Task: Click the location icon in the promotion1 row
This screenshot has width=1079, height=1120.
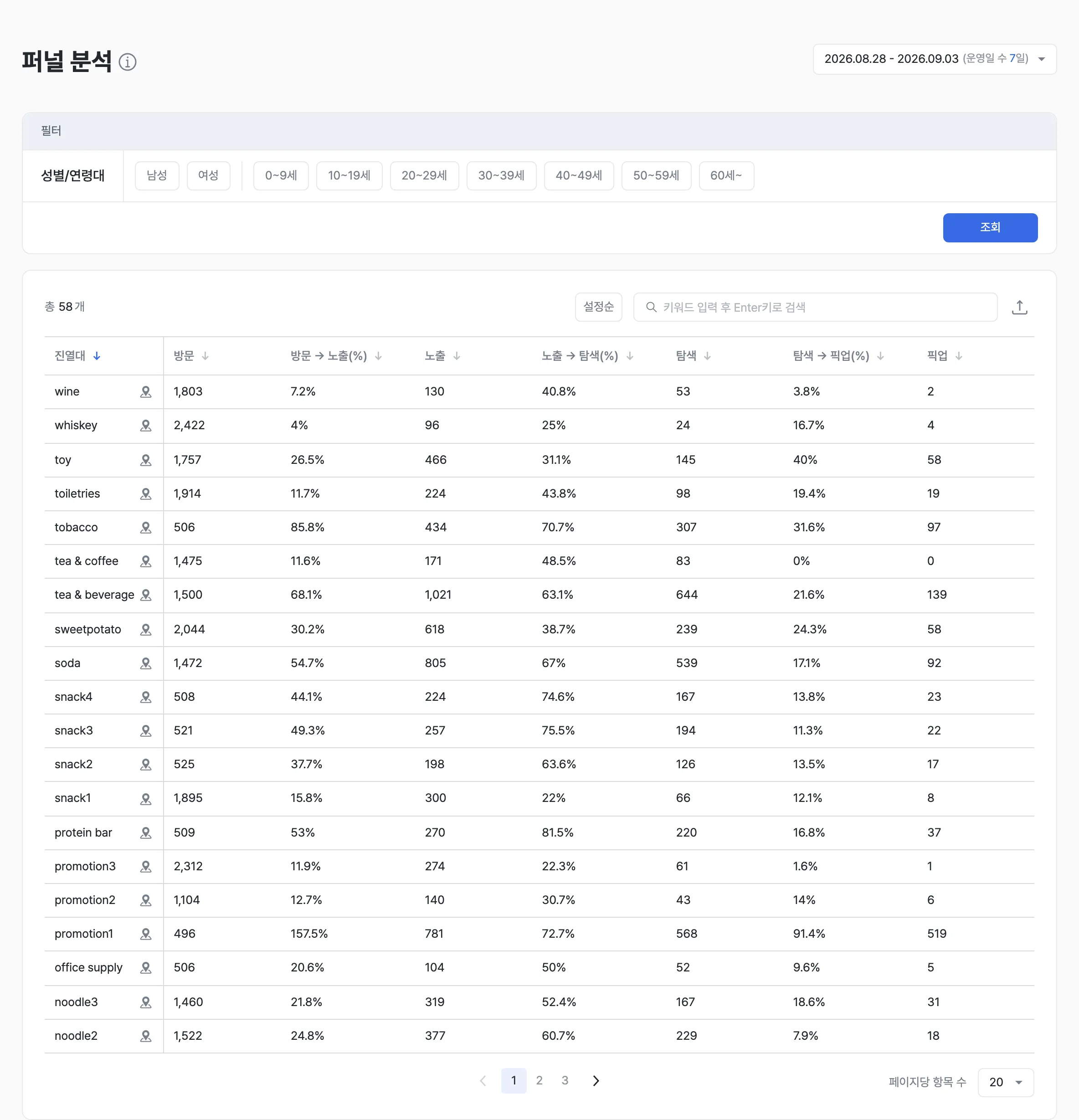Action: tap(146, 934)
